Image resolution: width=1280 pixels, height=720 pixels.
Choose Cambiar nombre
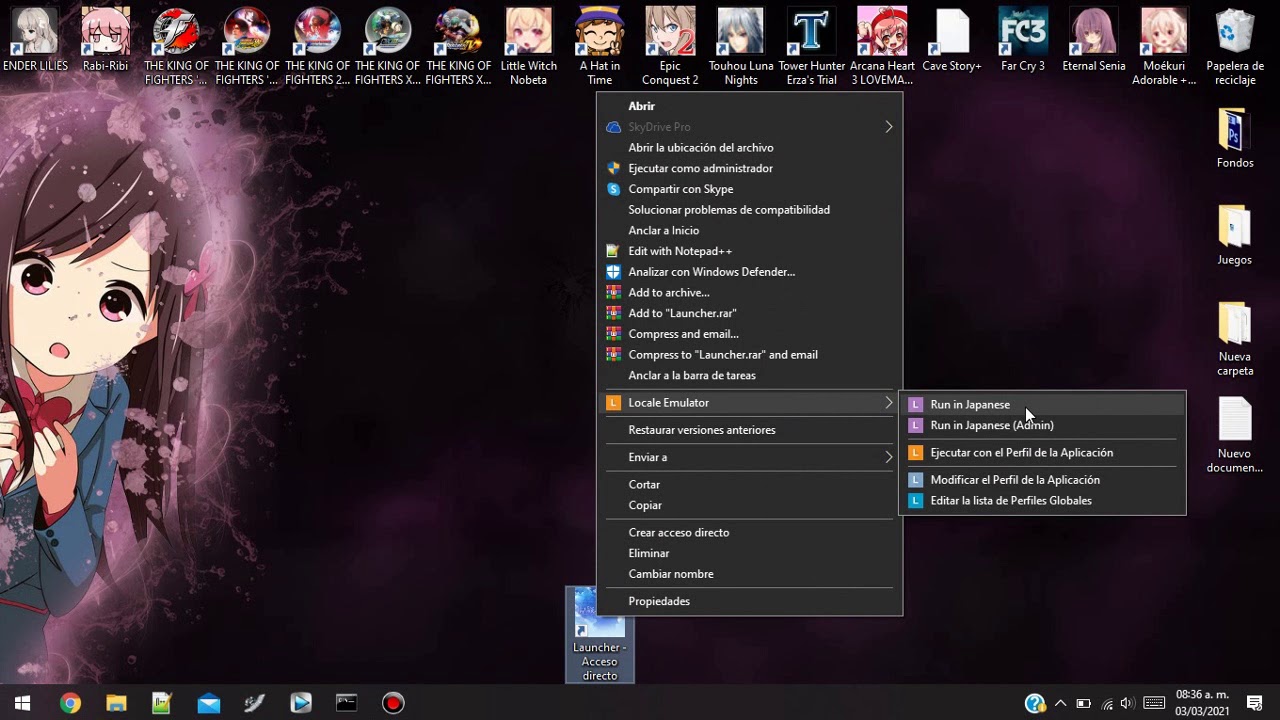coord(749,574)
